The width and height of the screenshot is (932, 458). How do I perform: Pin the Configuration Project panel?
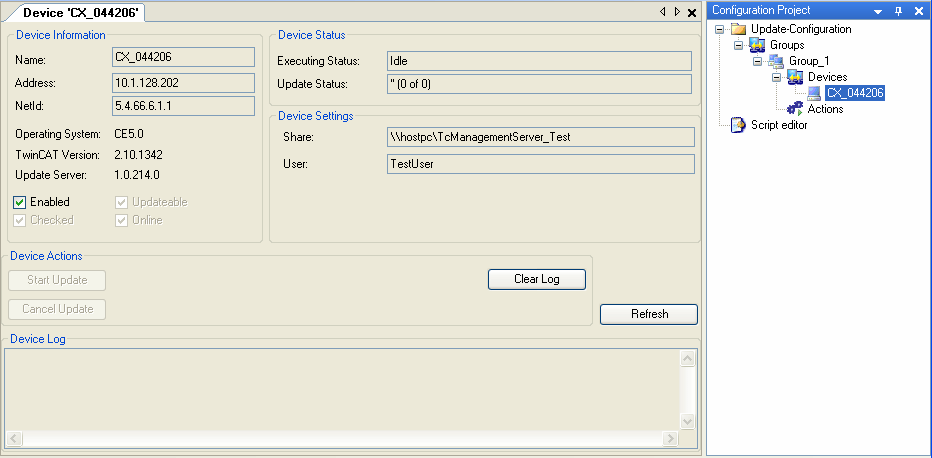[898, 11]
